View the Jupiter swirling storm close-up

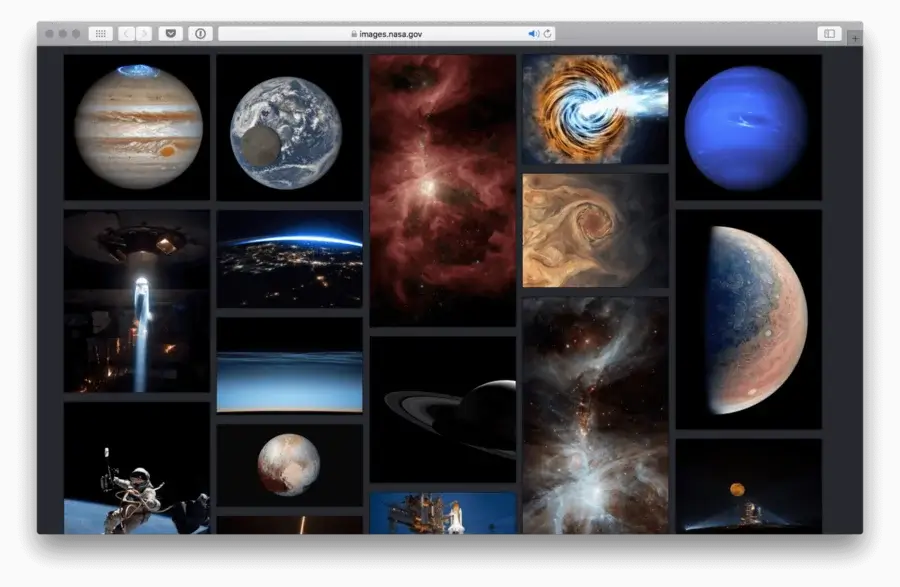point(595,230)
